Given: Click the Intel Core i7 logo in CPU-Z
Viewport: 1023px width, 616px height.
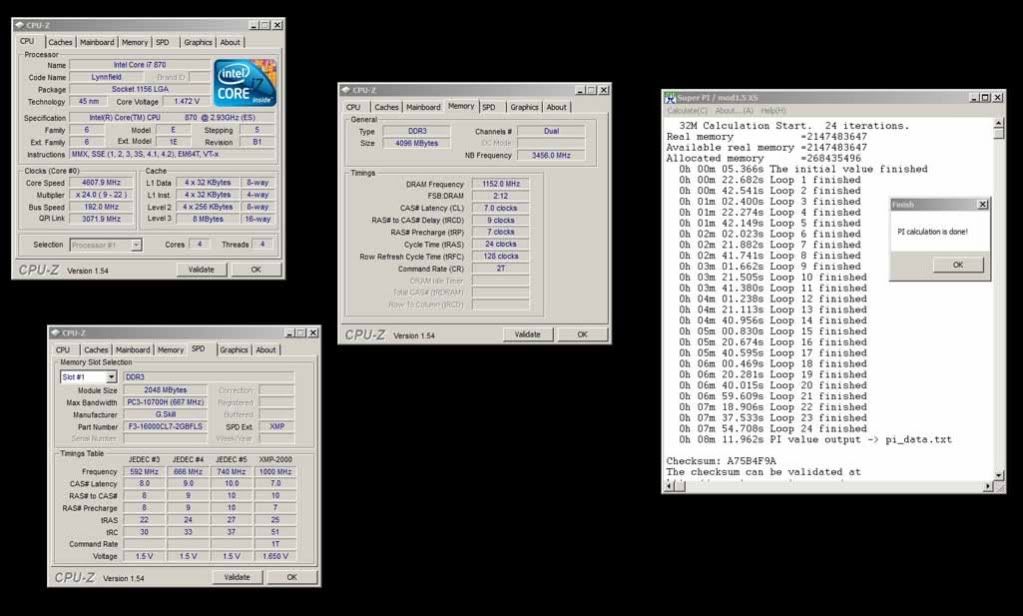Looking at the screenshot, I should coord(245,83).
